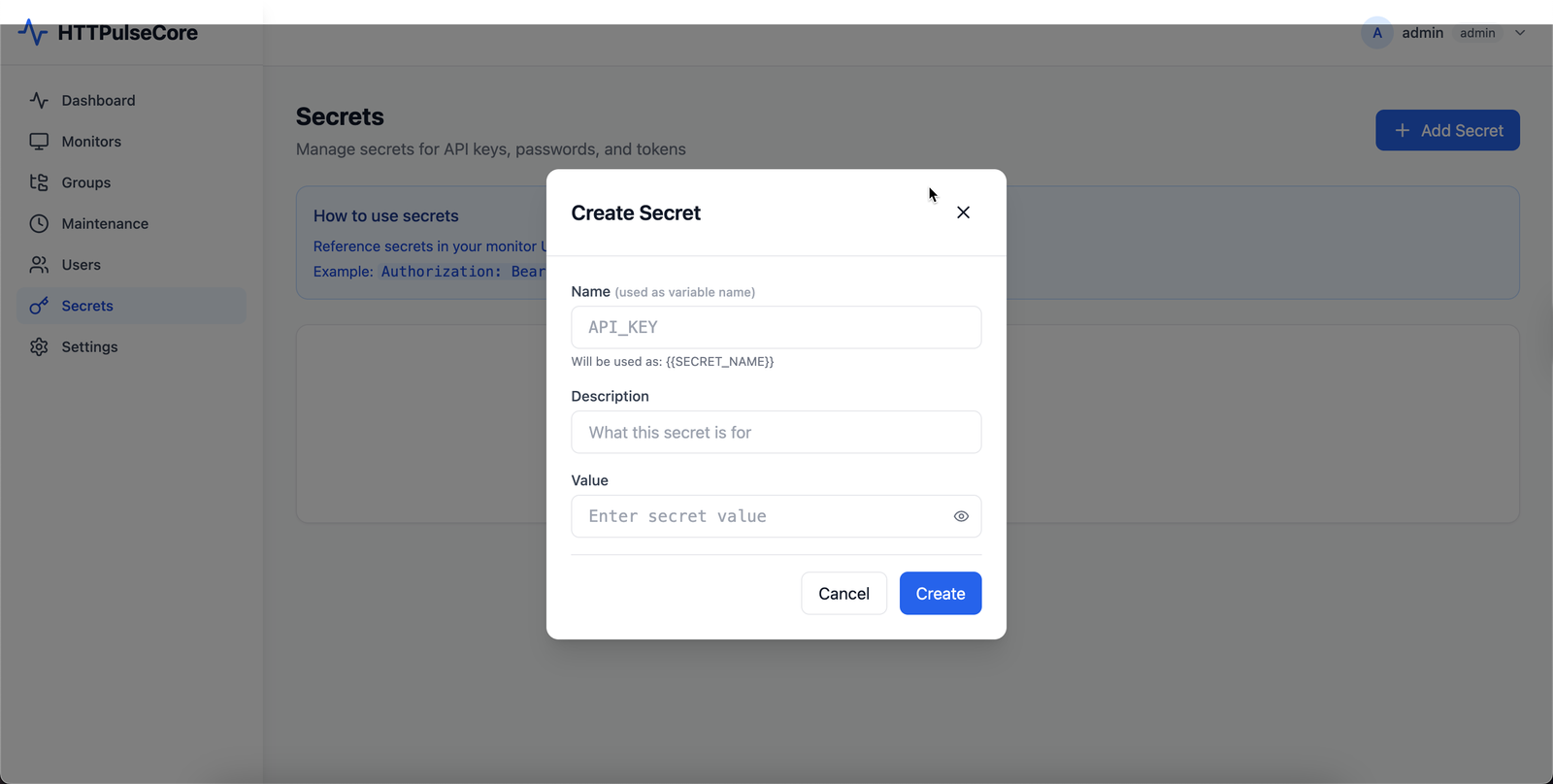Click the Maintenance clock icon

coord(39,223)
